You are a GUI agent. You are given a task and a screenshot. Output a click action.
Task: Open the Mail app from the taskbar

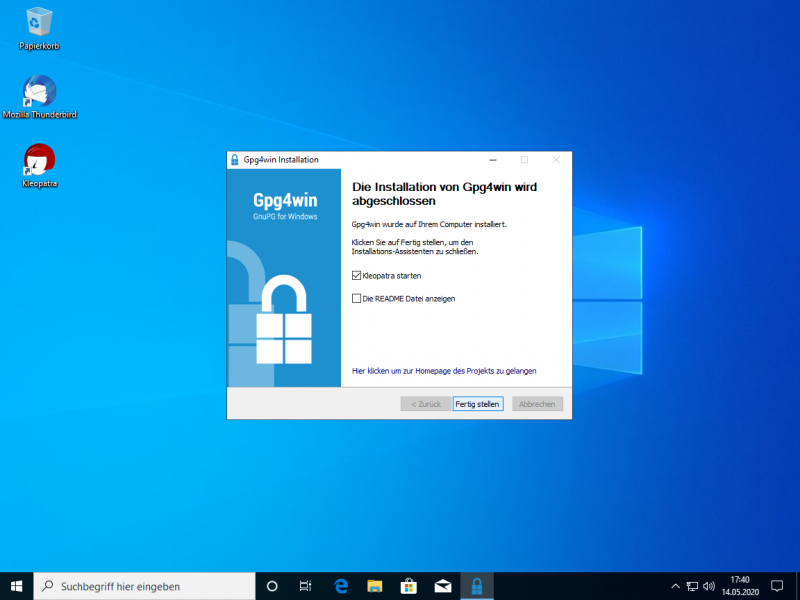442,586
